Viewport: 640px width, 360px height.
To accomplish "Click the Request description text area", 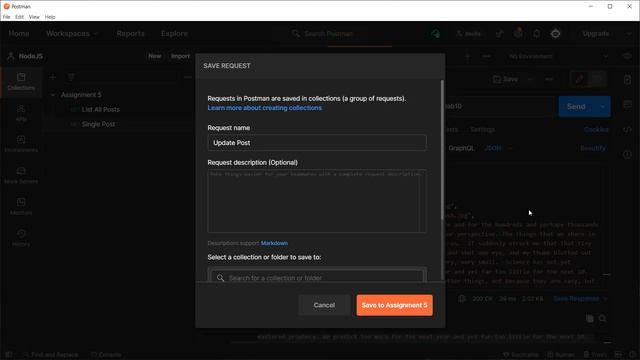I will [317, 201].
